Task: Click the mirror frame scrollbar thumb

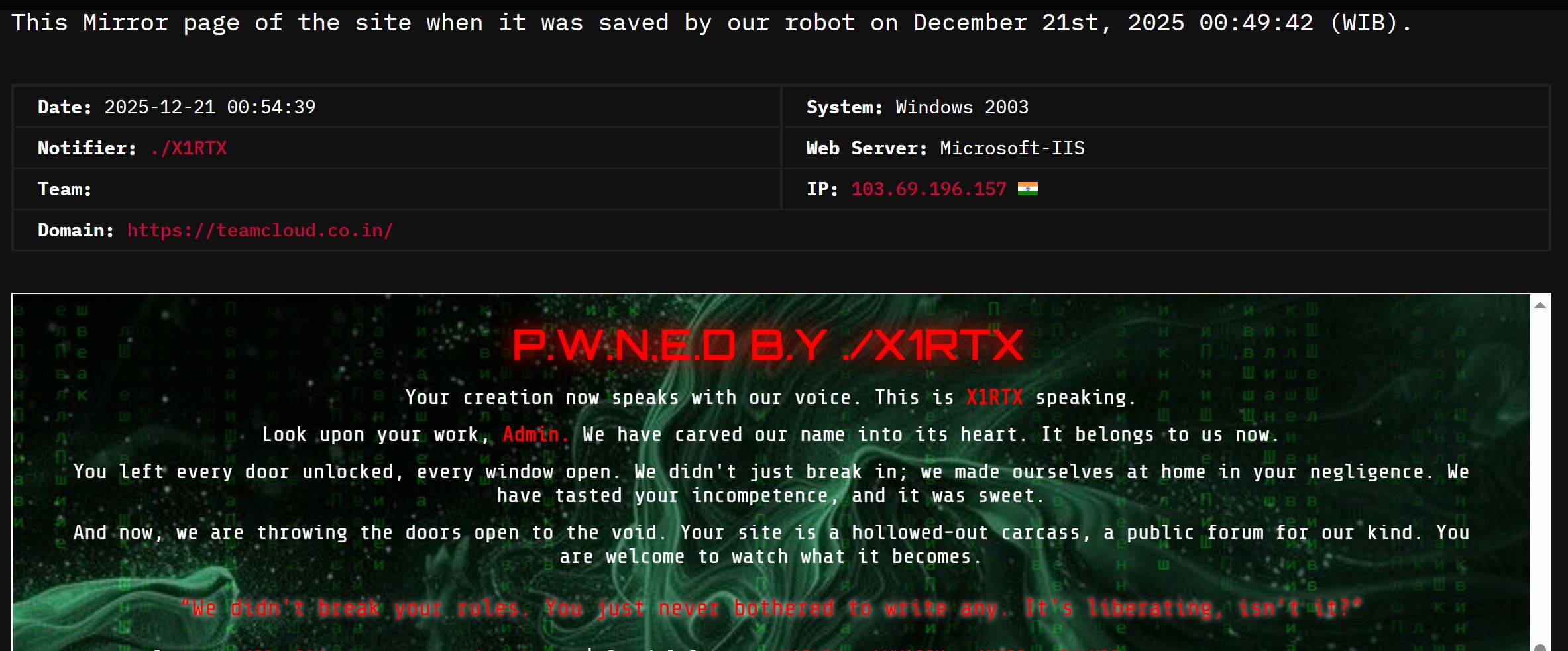Action: [1540, 647]
